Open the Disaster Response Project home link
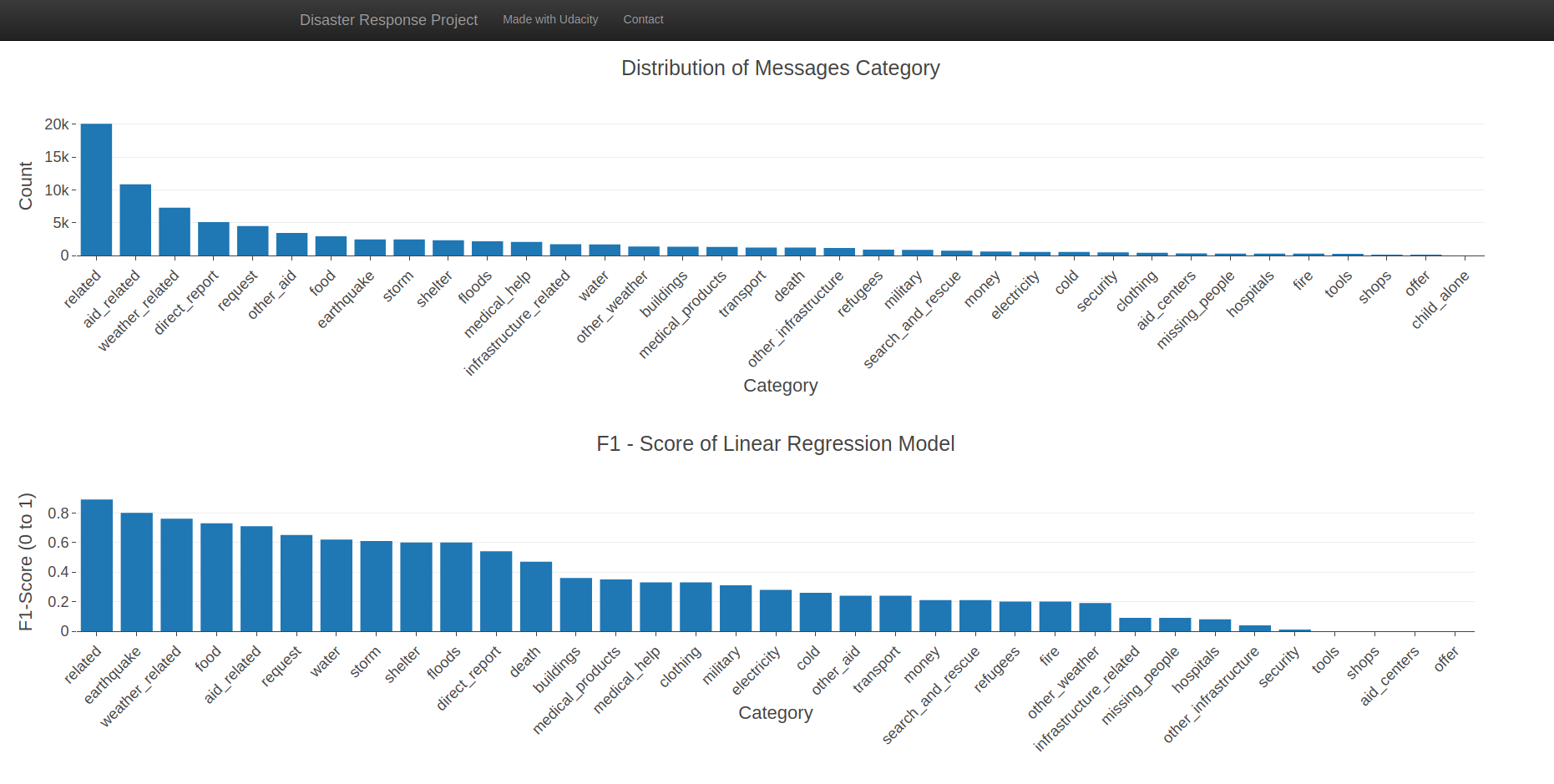1554x784 pixels. pos(388,20)
